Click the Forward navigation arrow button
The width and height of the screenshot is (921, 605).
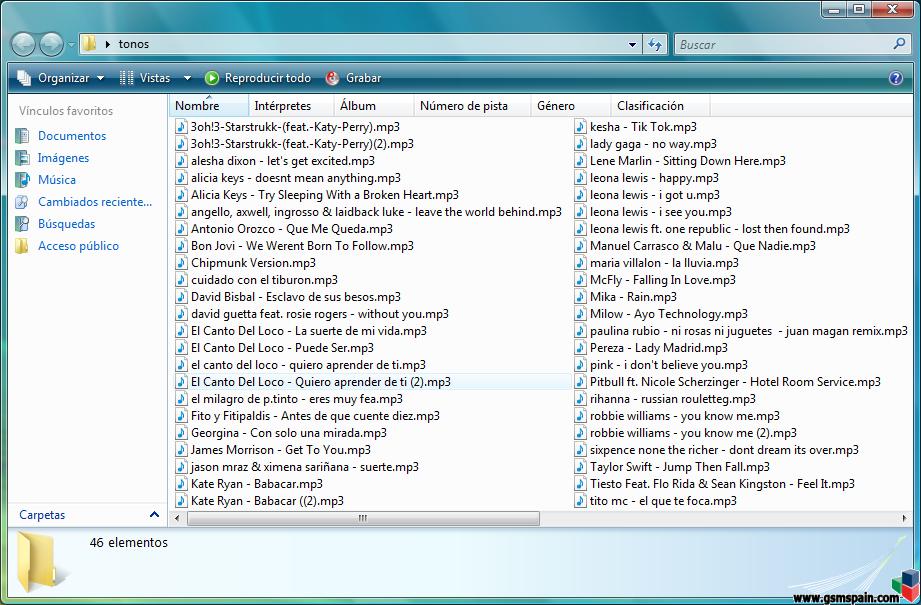pos(51,44)
